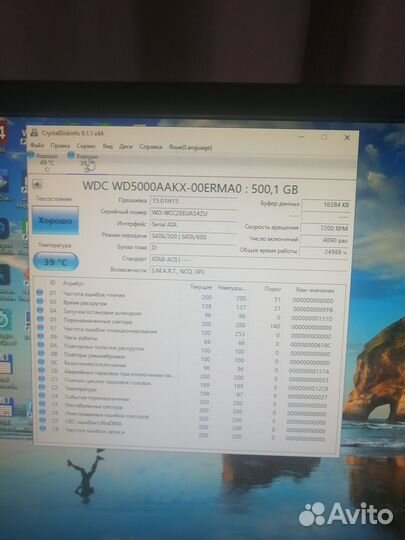The width and height of the screenshot is (405, 540).
Task: Click the Серийный номер field
Action: (194, 213)
